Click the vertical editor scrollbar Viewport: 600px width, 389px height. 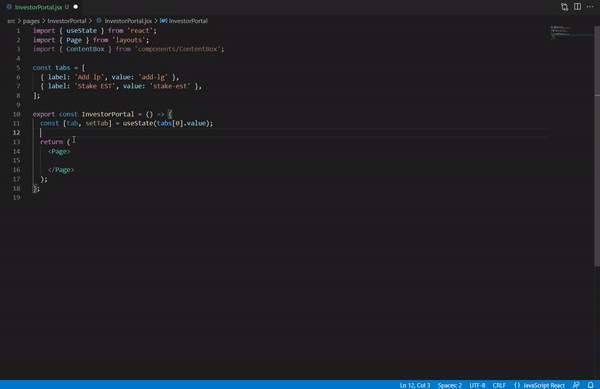pos(597,145)
